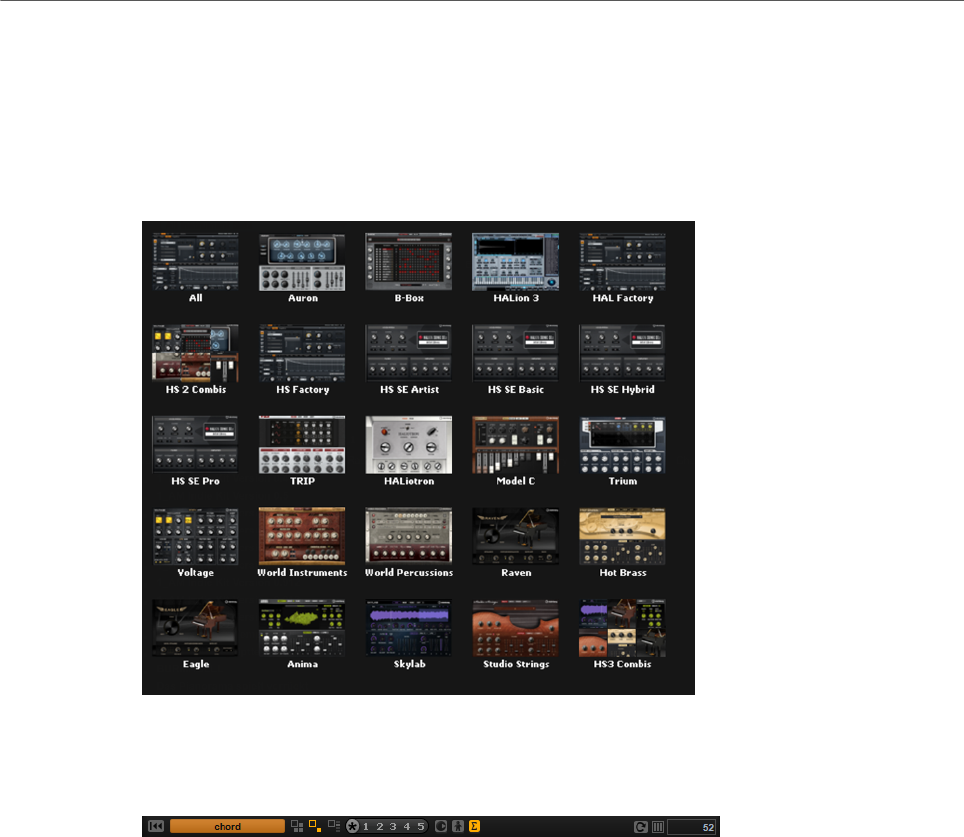964x837 pixels.
Task: Select the TRIP synth icon
Action: [x=302, y=445]
